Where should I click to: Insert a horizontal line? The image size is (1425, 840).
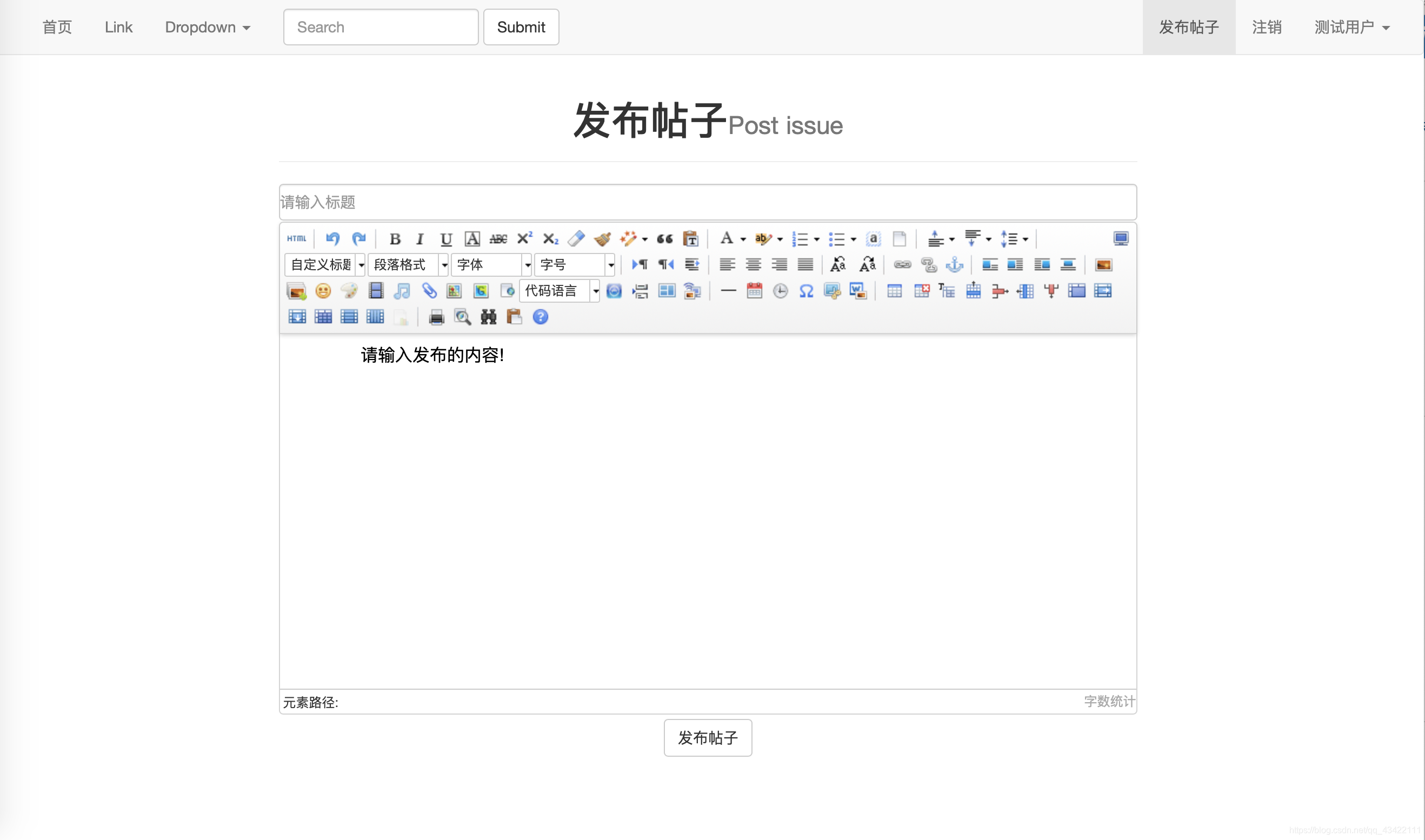coord(728,290)
